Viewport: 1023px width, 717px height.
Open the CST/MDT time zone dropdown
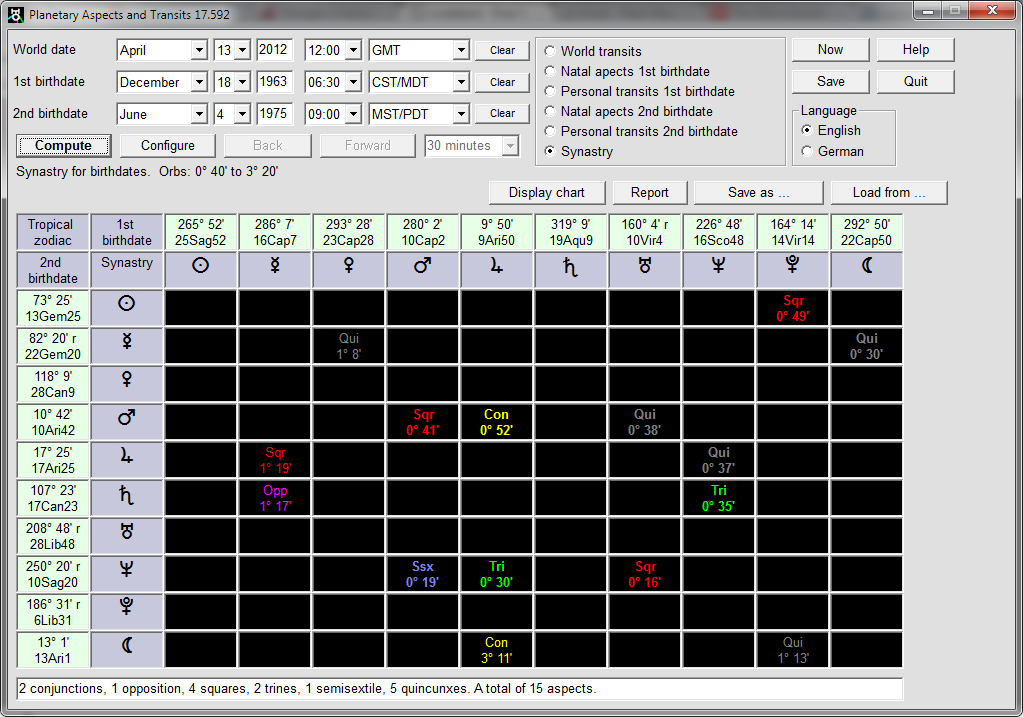click(x=461, y=82)
